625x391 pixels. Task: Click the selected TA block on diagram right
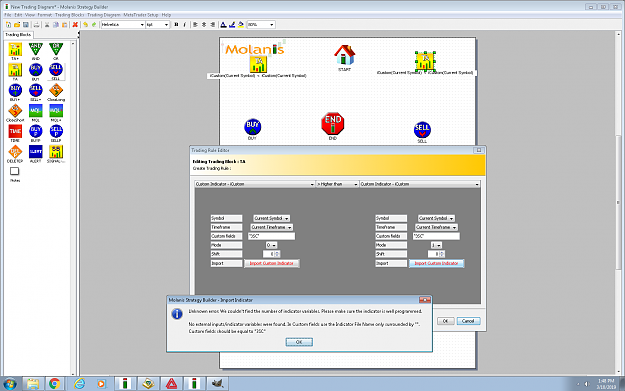pos(425,61)
